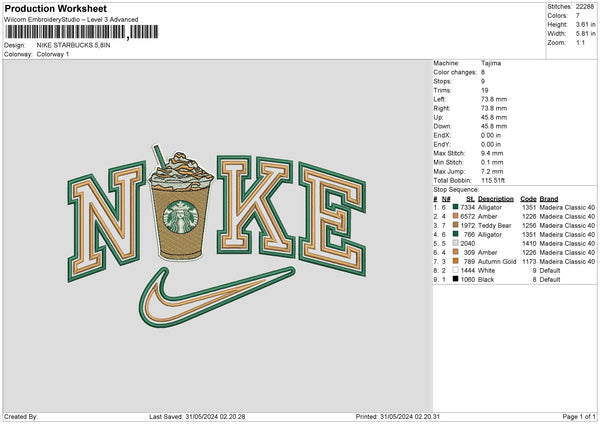Screen dimensions: 600x424
Task: Click the letter E in the design
Action: coord(332,219)
